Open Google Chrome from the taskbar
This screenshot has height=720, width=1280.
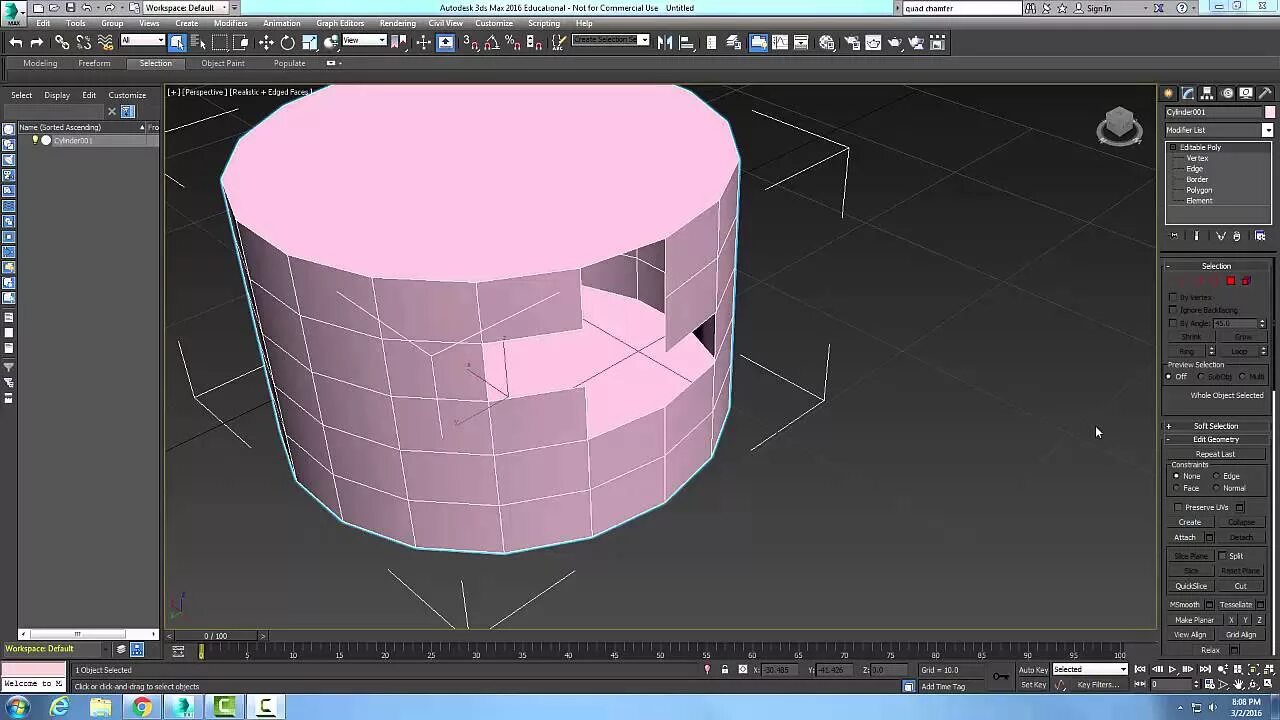[x=142, y=707]
